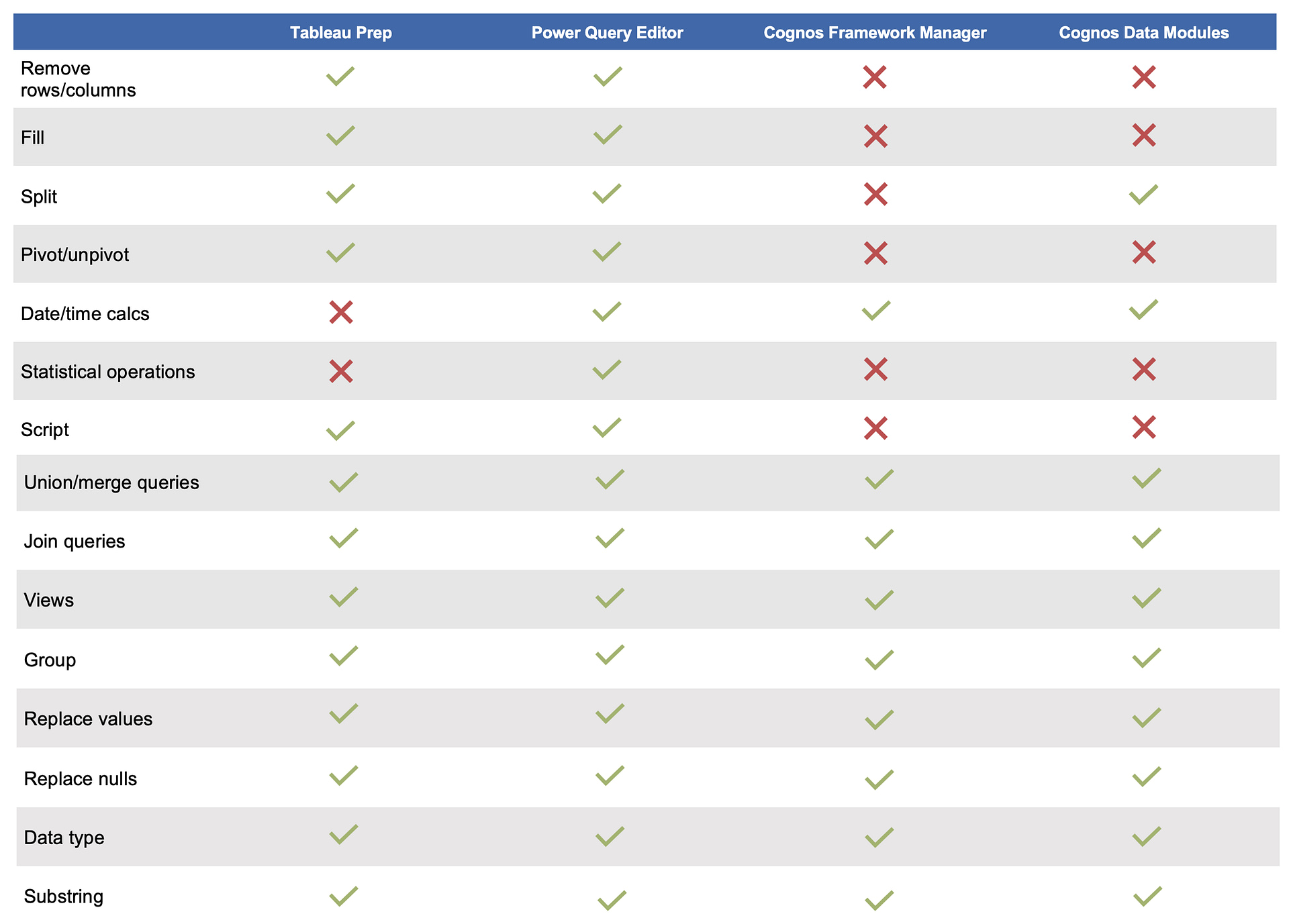This screenshot has width=1289, height=924.
Task: Click red X for Tableau Prep Date/time calcs
Action: click(x=341, y=313)
